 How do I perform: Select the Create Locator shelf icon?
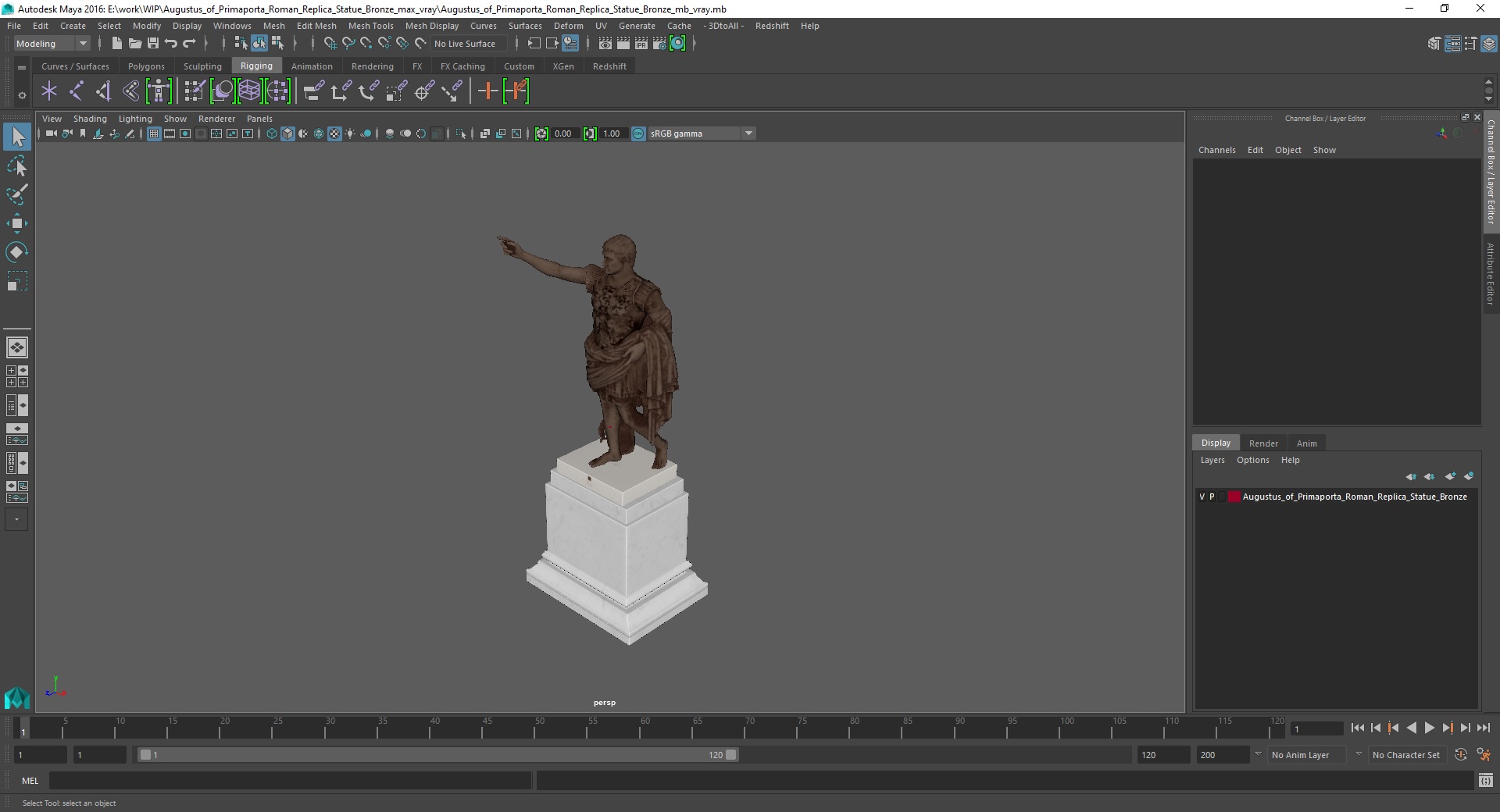[x=49, y=91]
